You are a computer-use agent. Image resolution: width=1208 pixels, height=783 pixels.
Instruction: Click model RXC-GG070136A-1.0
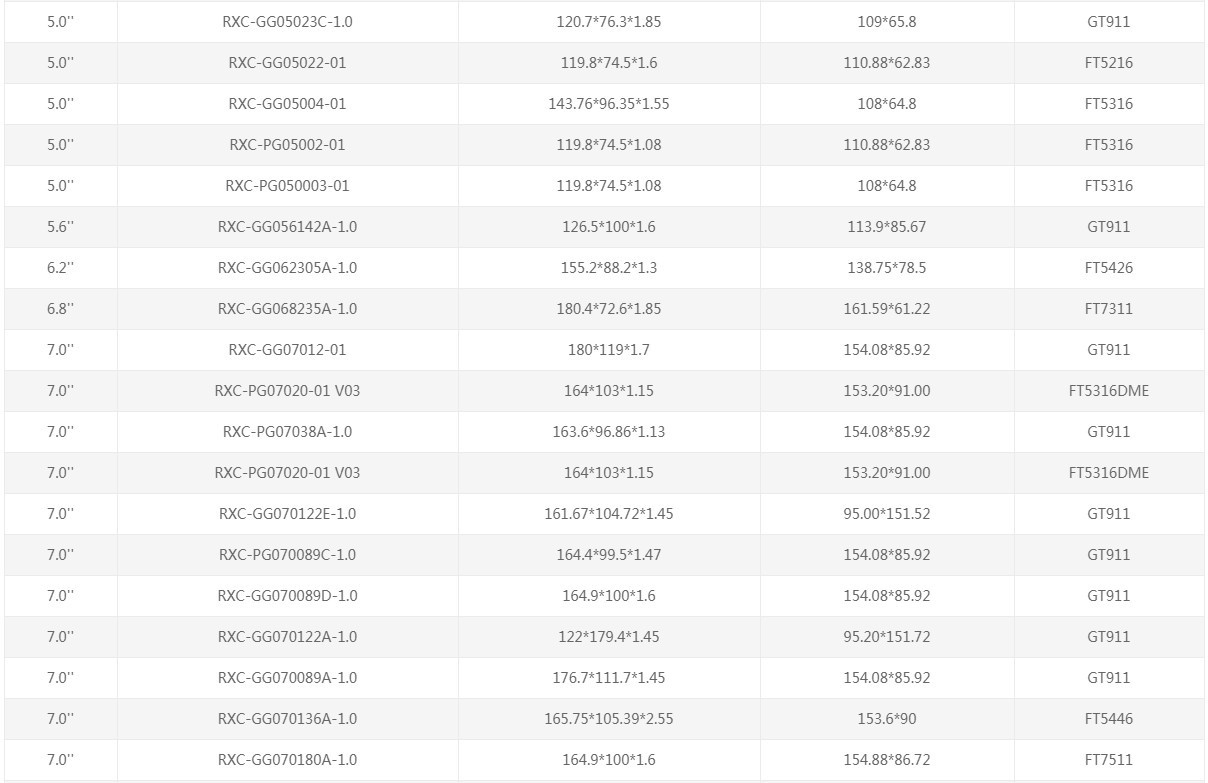coord(287,719)
